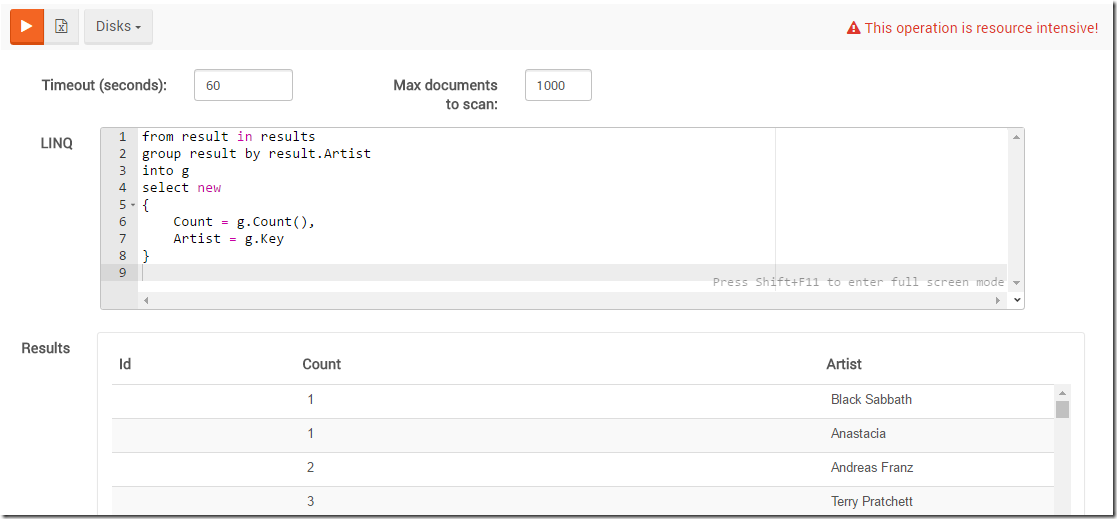Click the resource intensive warning icon

tap(853, 28)
